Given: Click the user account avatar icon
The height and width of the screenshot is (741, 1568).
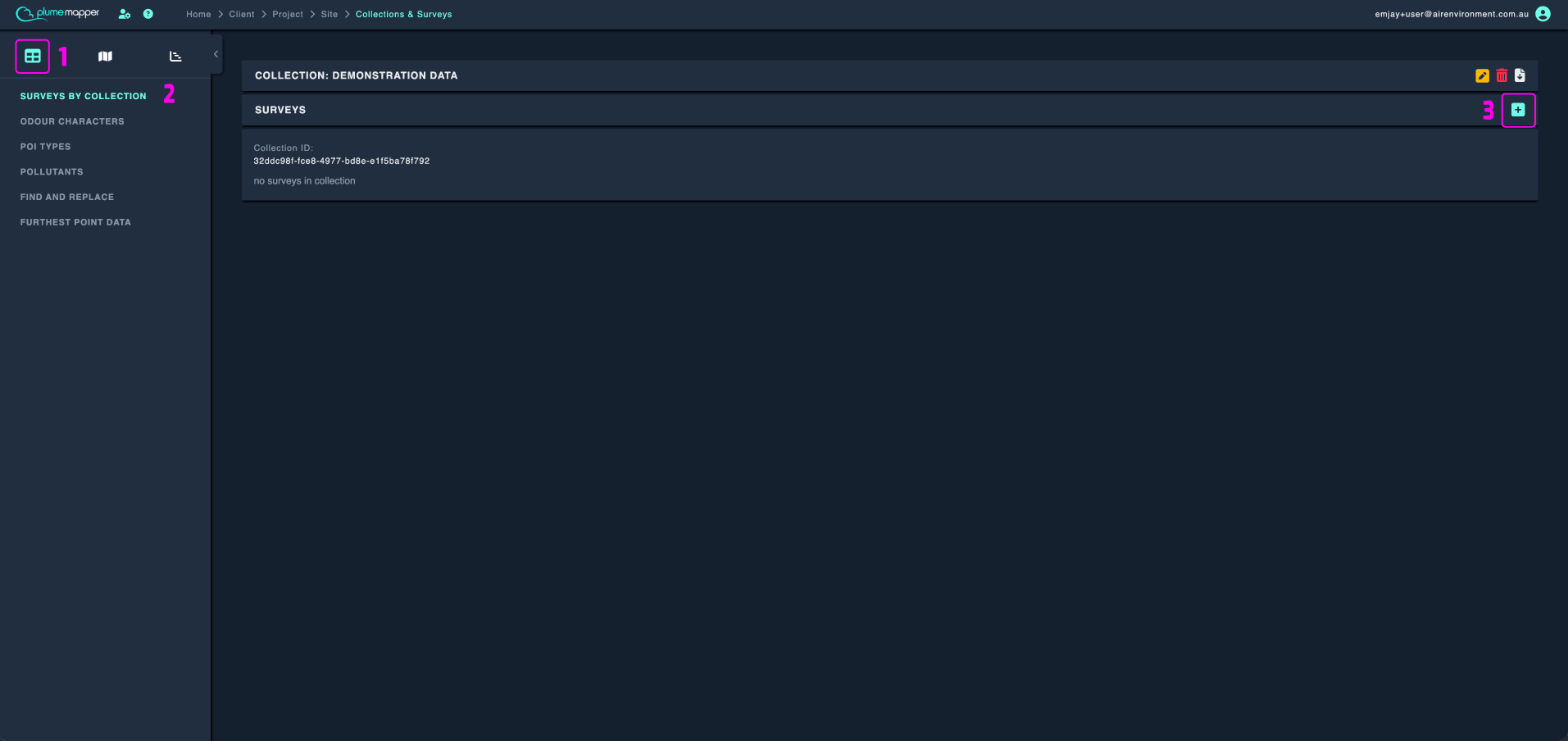Looking at the screenshot, I should [1543, 14].
